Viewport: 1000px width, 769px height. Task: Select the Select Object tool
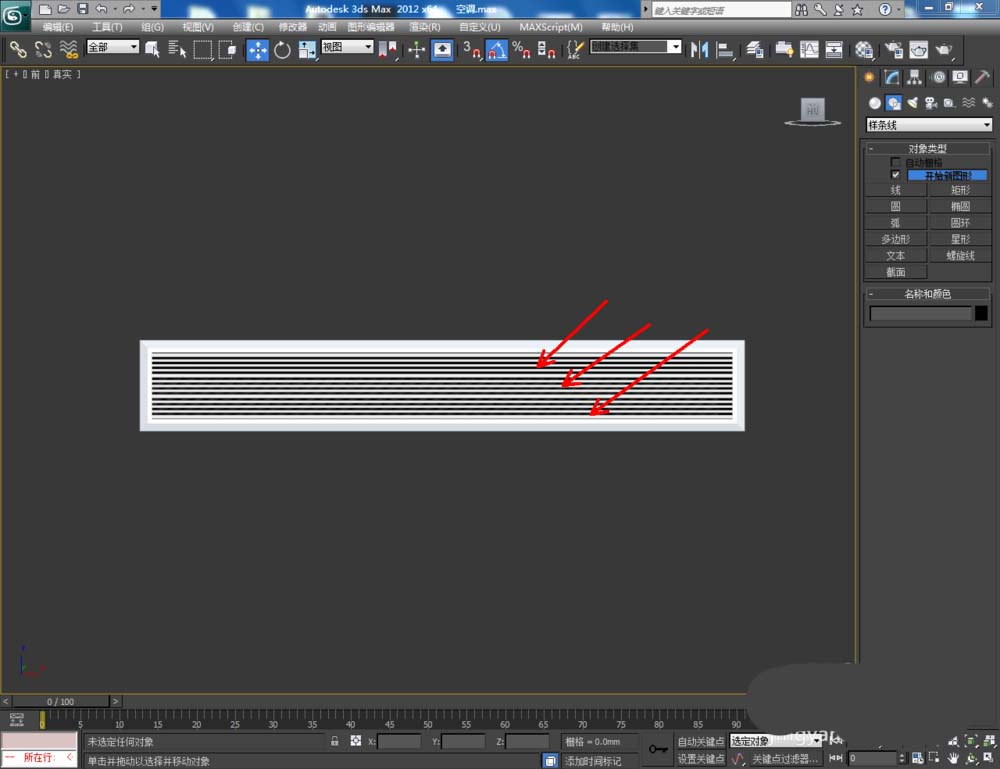(x=152, y=50)
